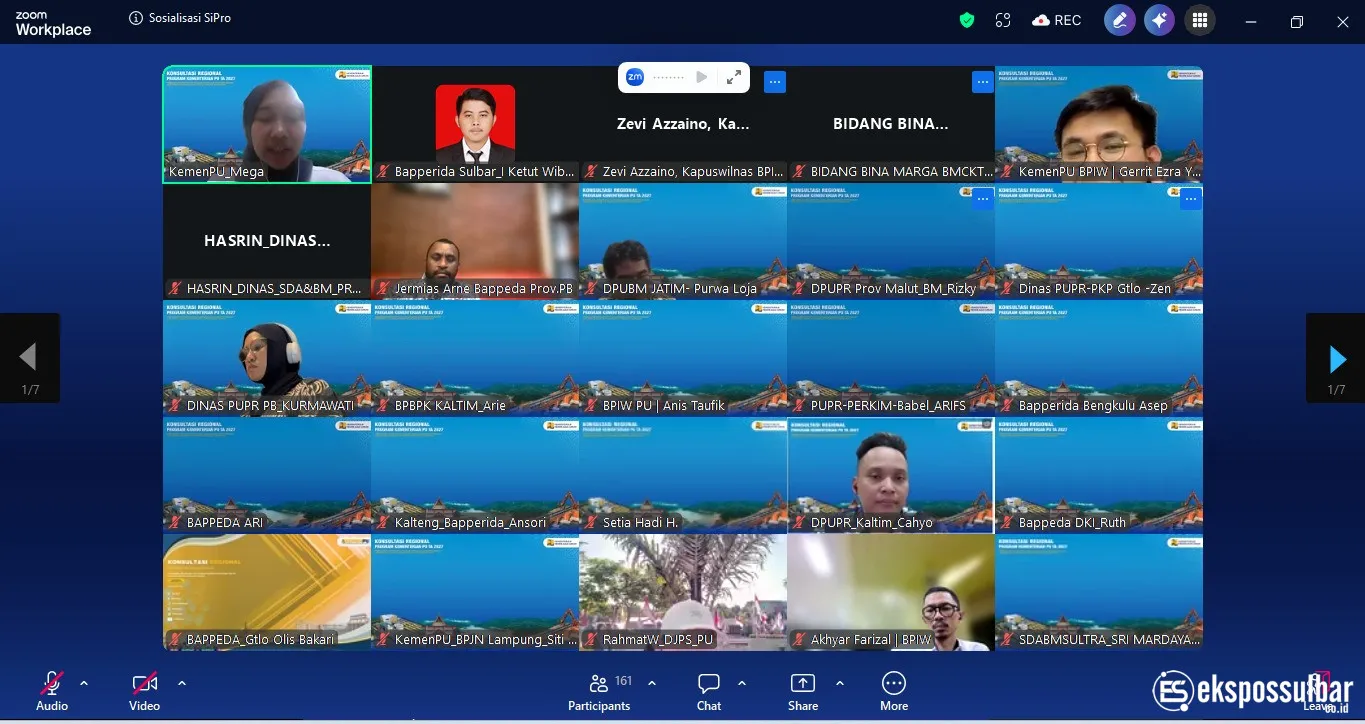
Task: Open three-dot menu on Zevi Azzaino tile
Action: pyautogui.click(x=775, y=83)
